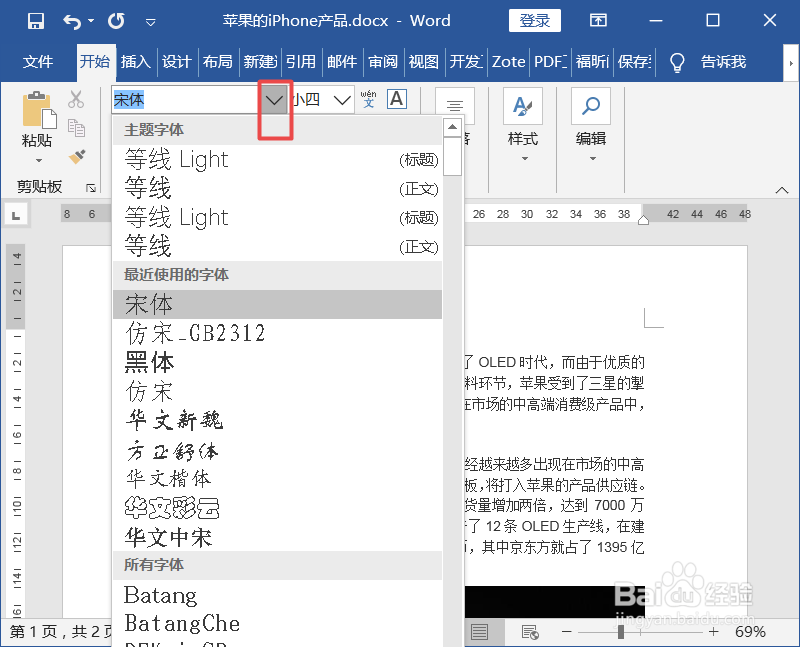The image size is (800, 647).
Task: Switch to the 布局 tab
Action: [x=218, y=62]
